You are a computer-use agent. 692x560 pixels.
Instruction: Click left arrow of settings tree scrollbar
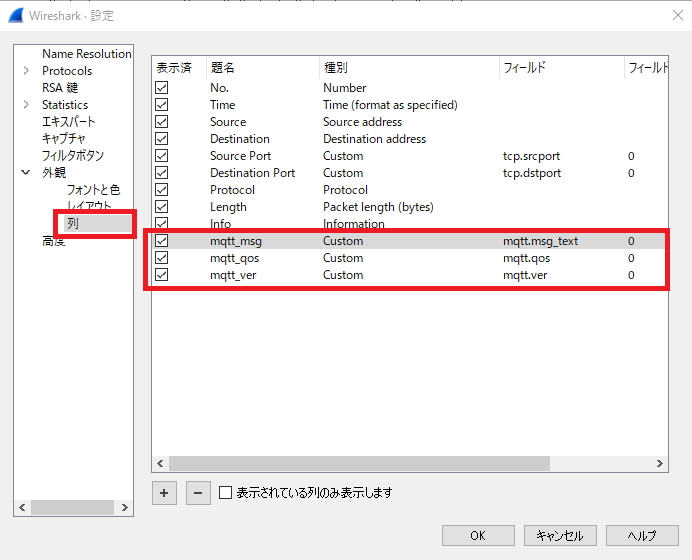point(23,507)
